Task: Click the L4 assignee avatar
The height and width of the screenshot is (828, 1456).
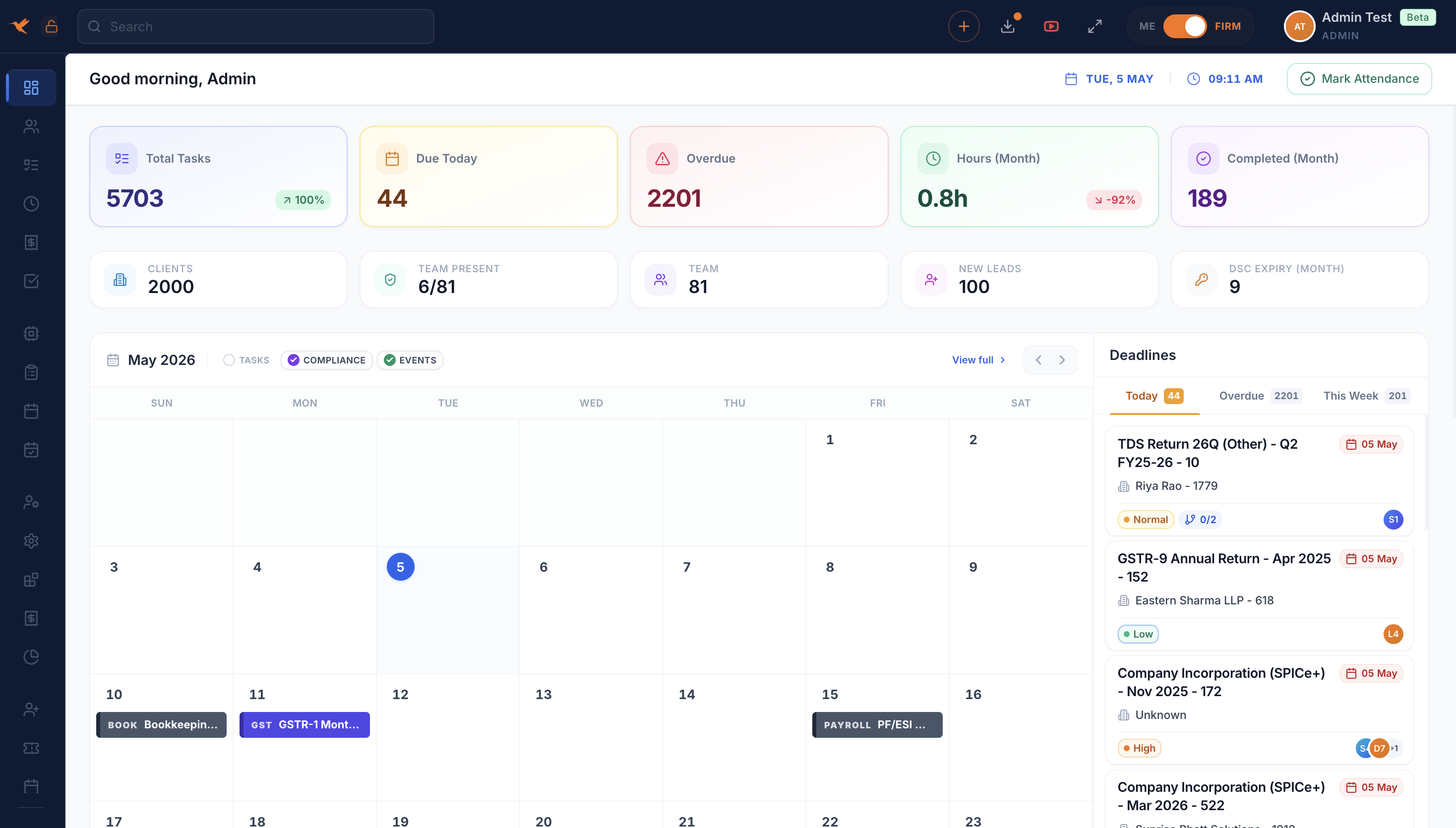Action: (x=1393, y=634)
